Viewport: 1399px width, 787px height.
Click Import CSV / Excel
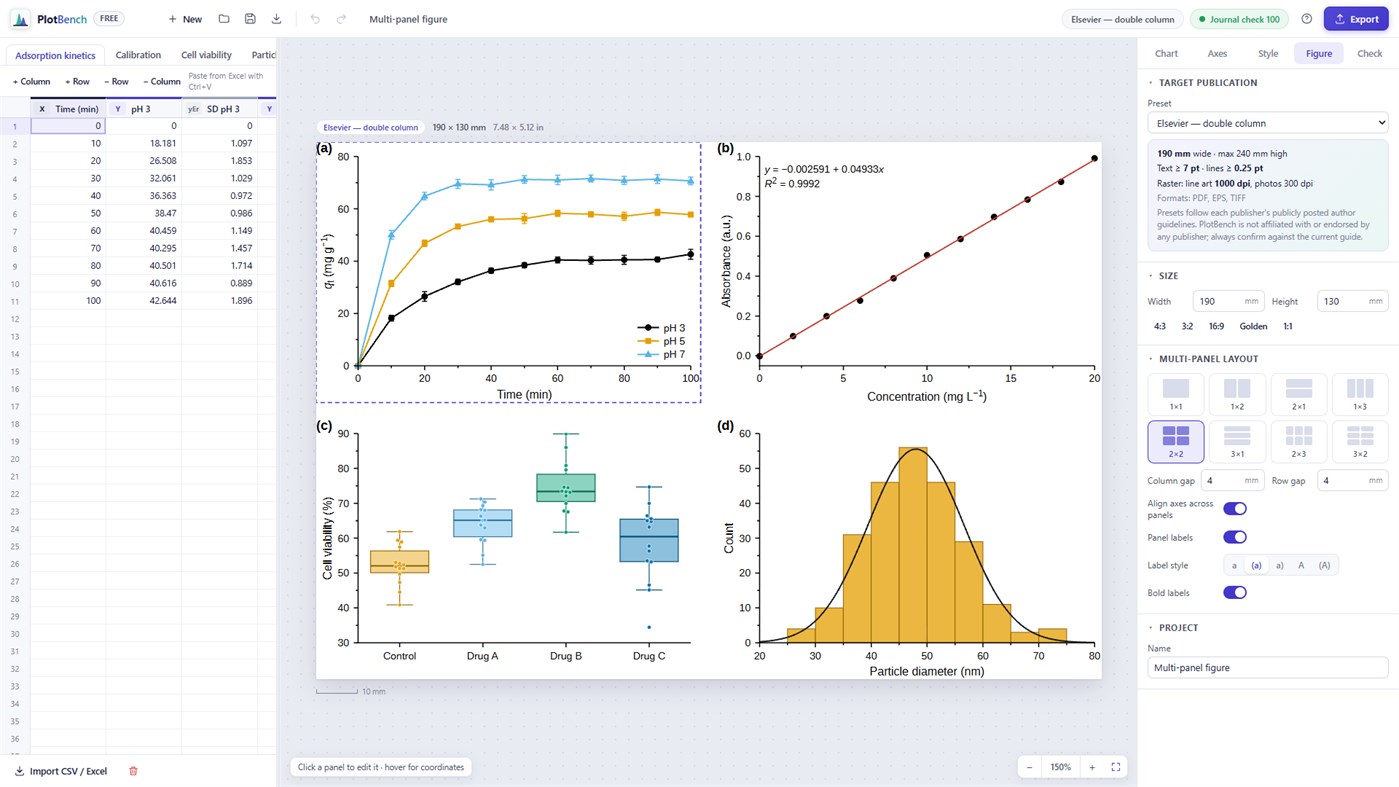(61, 771)
